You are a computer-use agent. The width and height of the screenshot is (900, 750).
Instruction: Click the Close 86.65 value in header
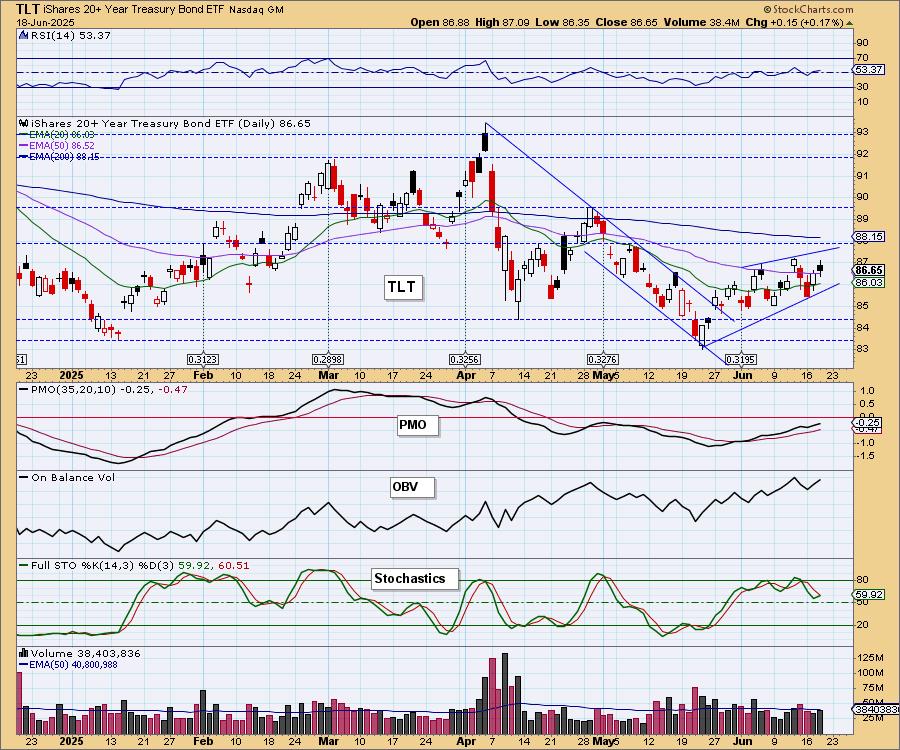[626, 22]
